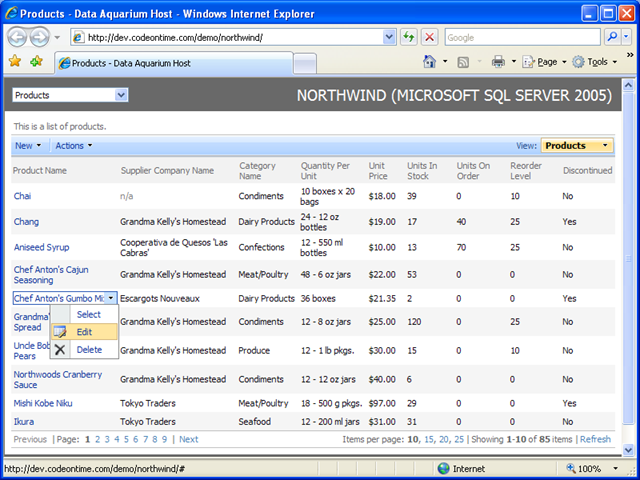Expand the New dropdown menu
The image size is (640, 480).
point(28,146)
